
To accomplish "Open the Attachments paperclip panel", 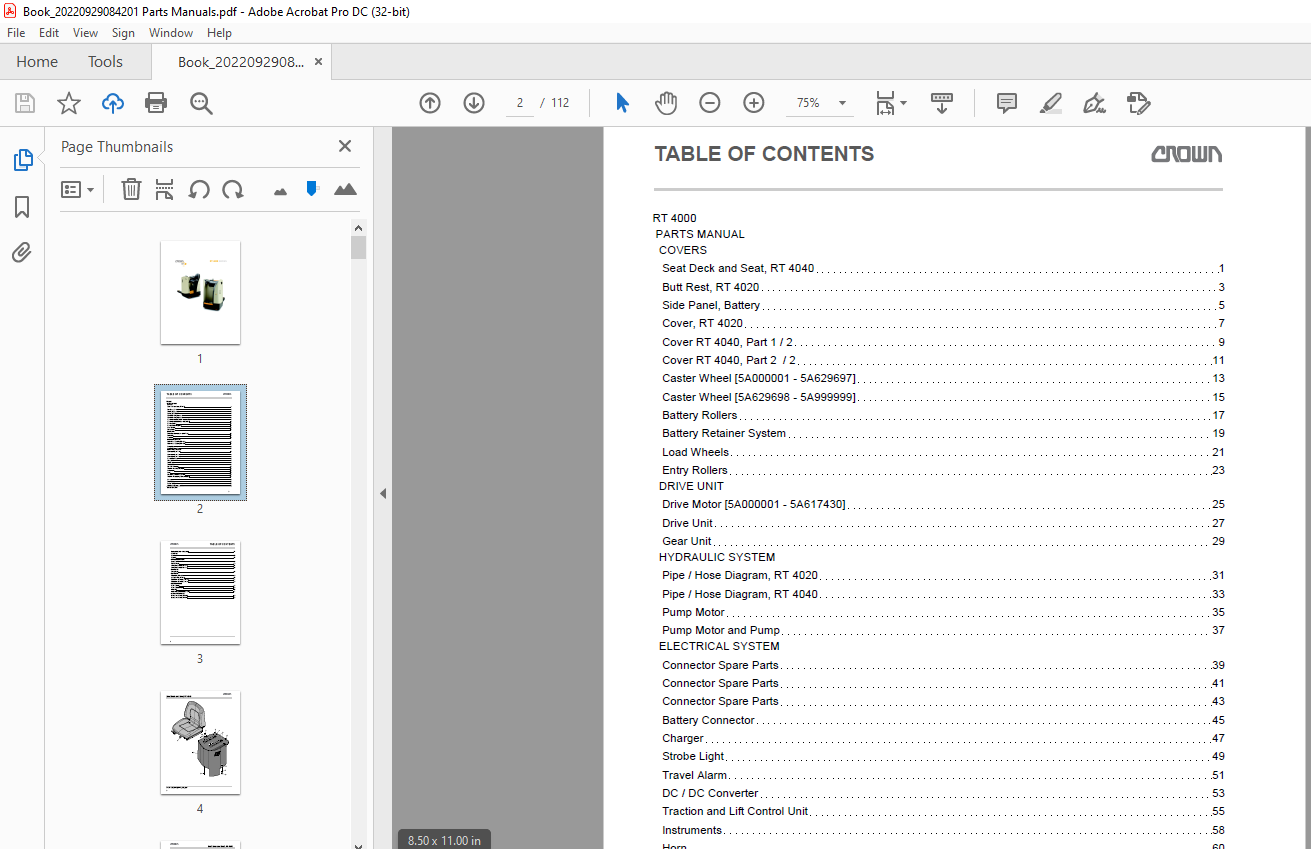I will tap(22, 253).
